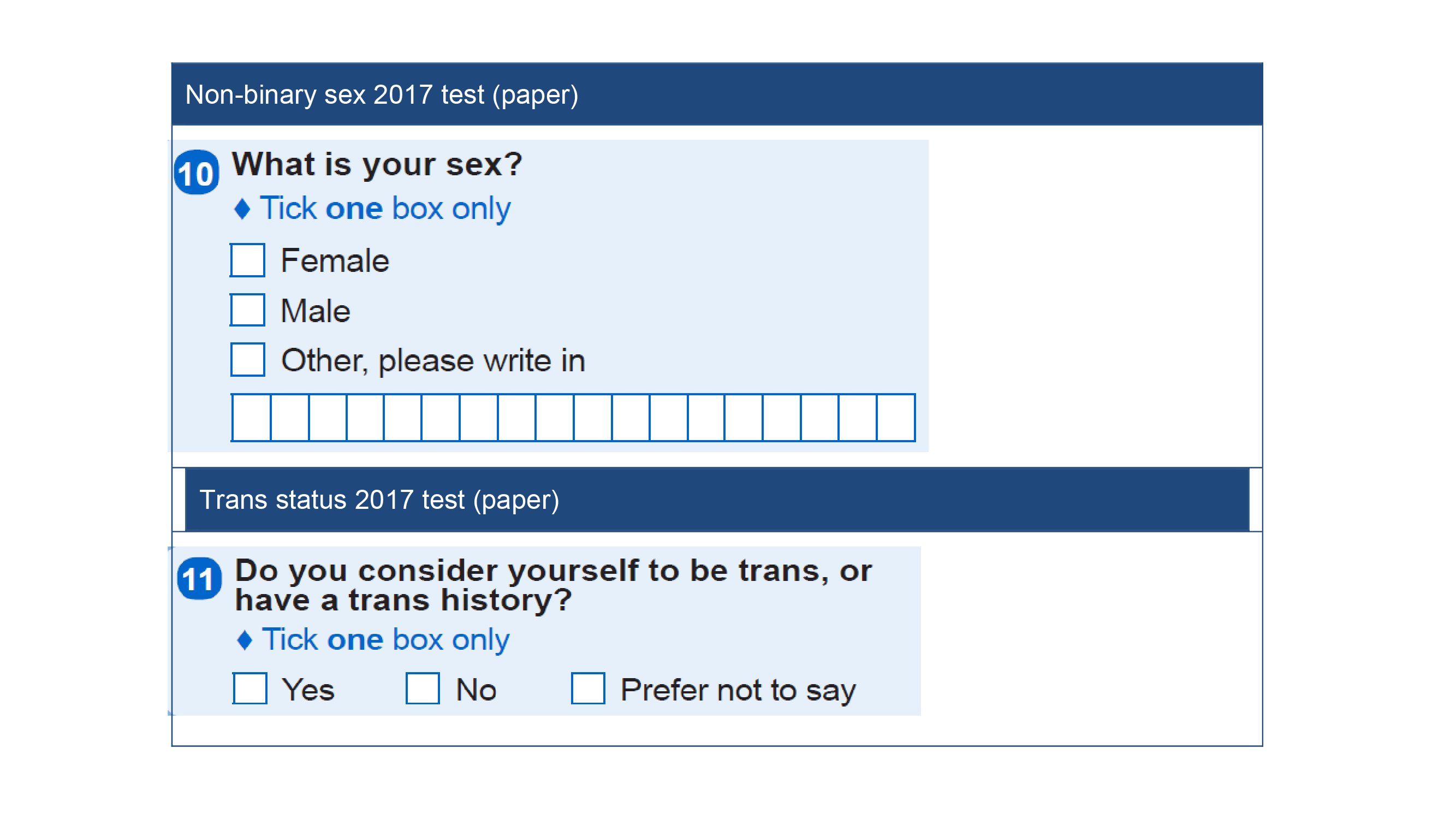Click the question 11 number badge
This screenshot has height=819, width=1456.
point(199,578)
